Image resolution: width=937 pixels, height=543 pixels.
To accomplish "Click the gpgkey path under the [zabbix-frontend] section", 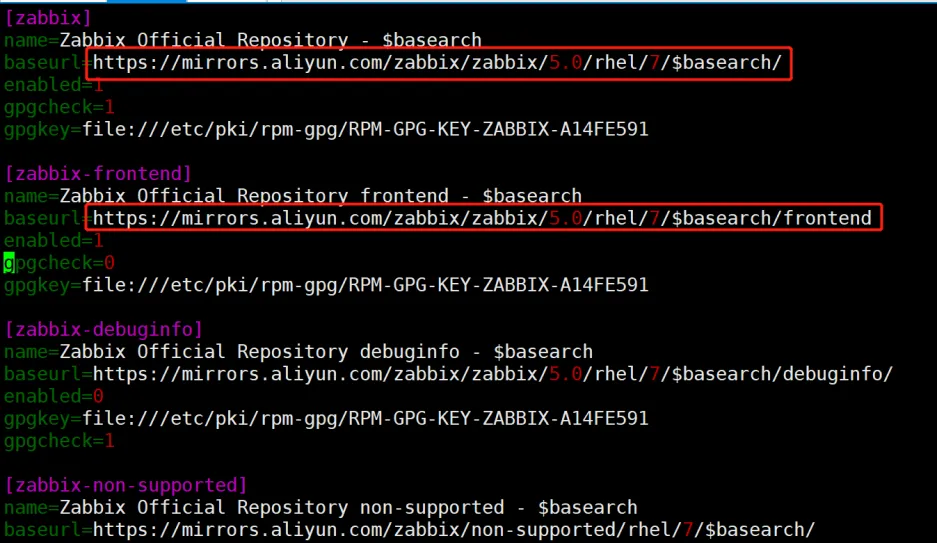I will pos(365,285).
